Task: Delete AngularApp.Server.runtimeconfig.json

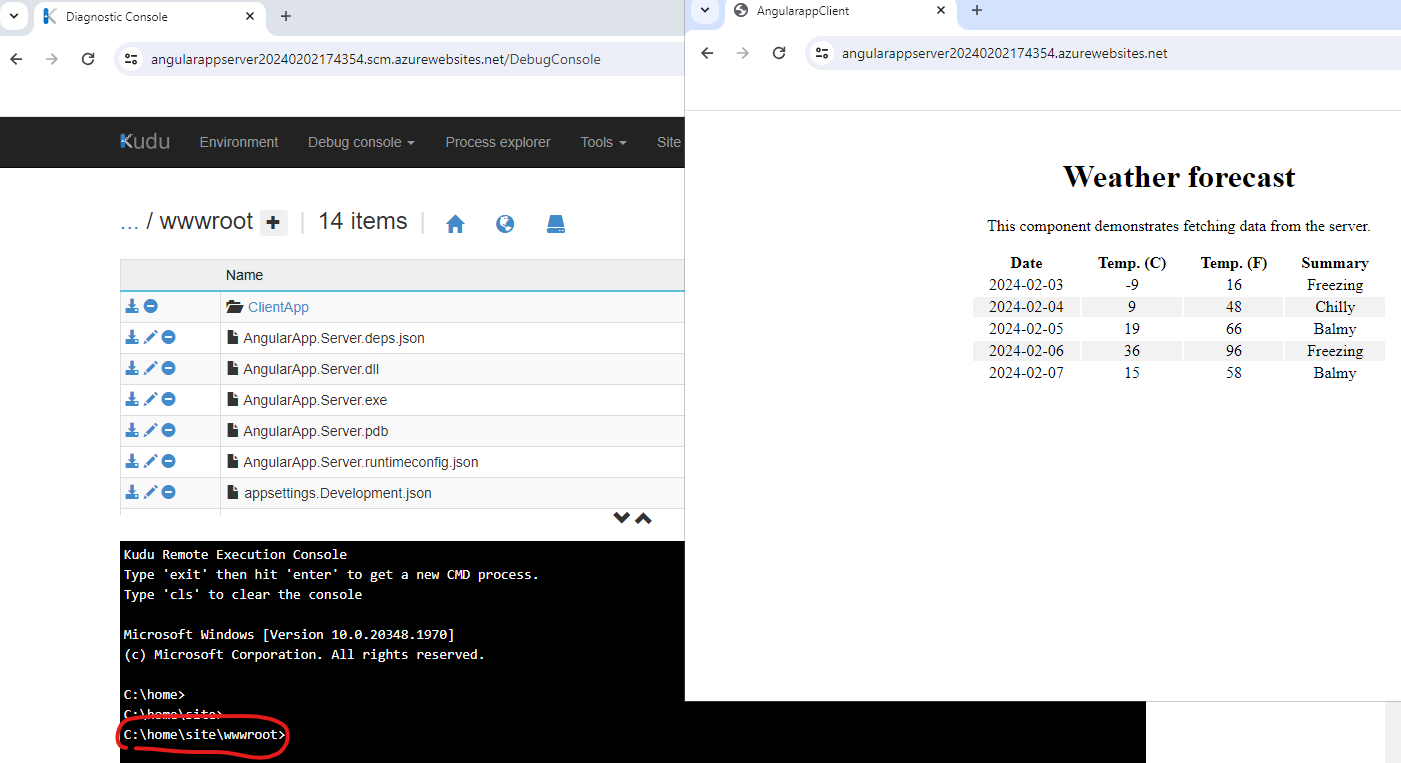Action: pyautogui.click(x=169, y=461)
